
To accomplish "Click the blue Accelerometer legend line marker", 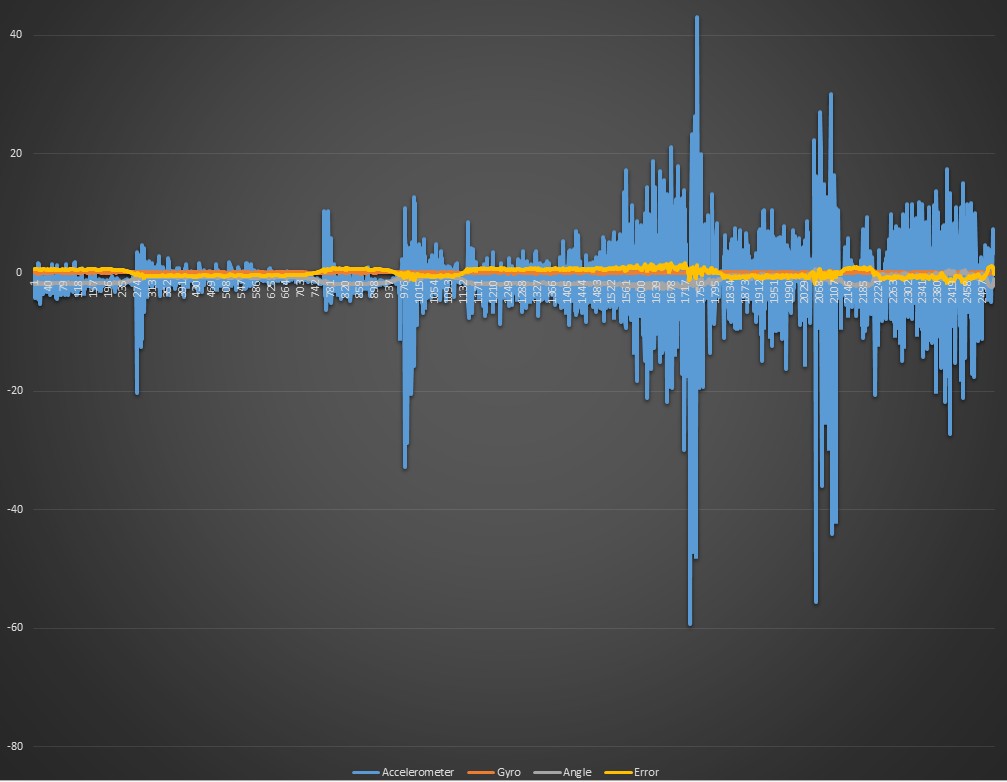I will [366, 772].
